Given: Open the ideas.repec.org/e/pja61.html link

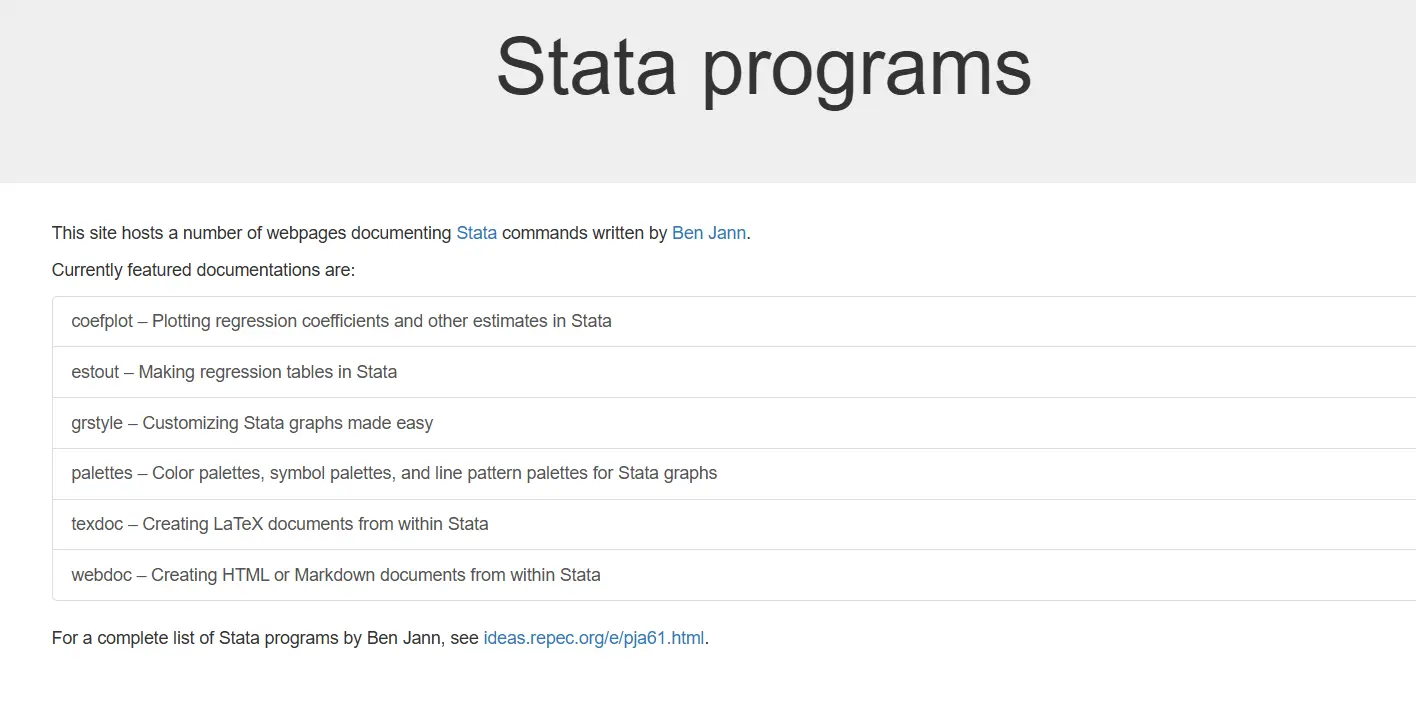Looking at the screenshot, I should (x=594, y=638).
